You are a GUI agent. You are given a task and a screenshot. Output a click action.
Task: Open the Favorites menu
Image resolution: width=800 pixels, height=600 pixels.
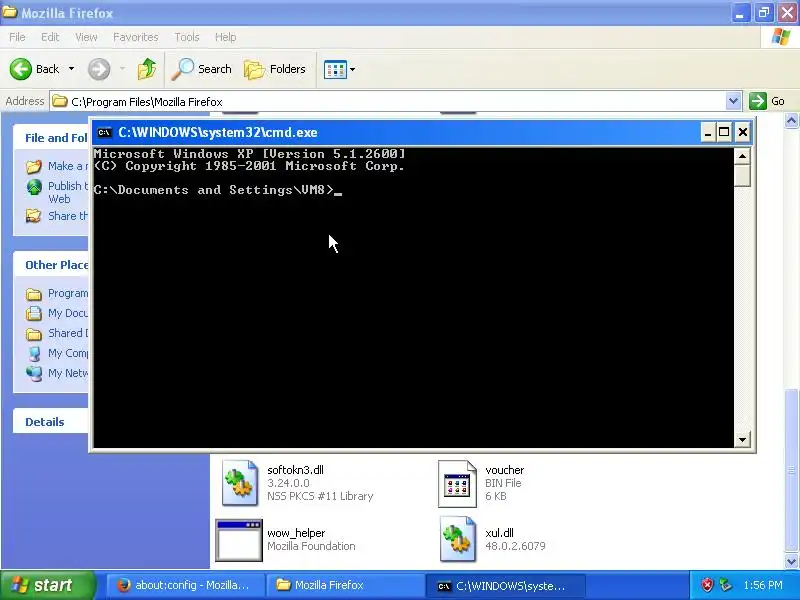coord(135,37)
